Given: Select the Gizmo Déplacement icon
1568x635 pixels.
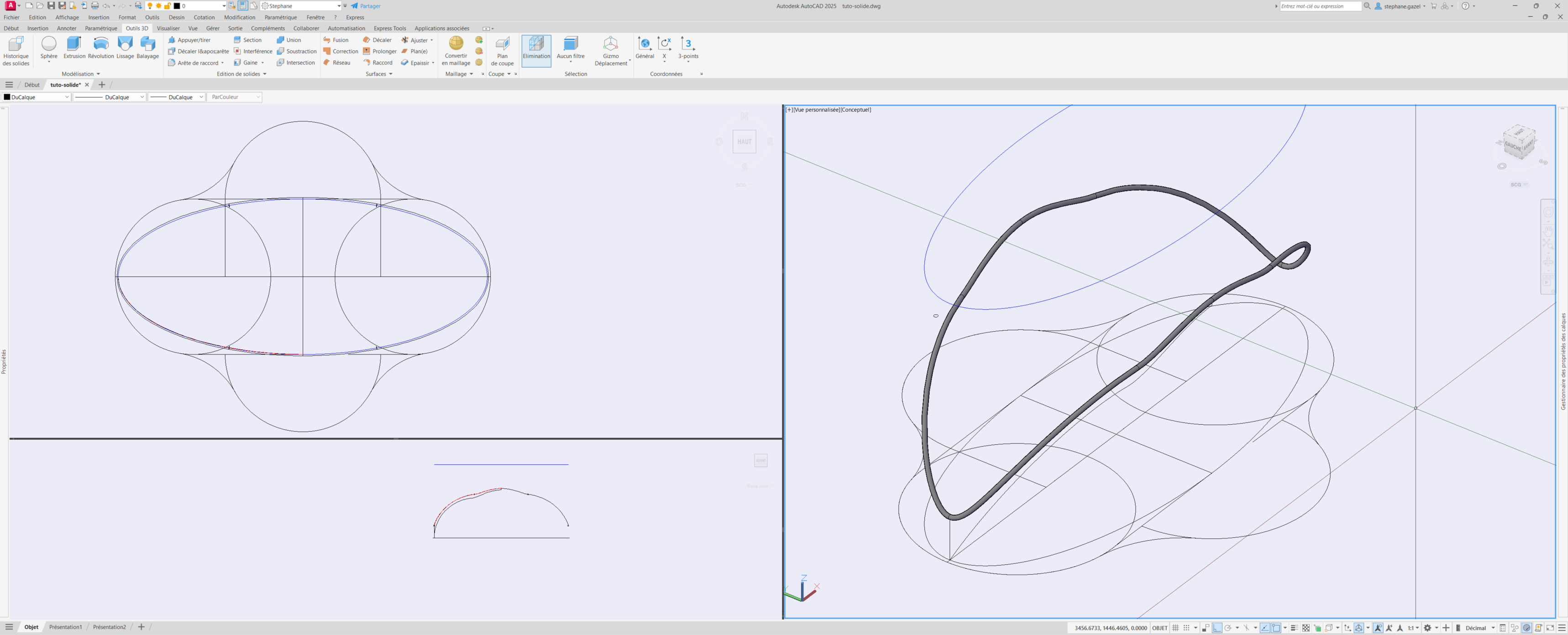Looking at the screenshot, I should click(x=610, y=44).
